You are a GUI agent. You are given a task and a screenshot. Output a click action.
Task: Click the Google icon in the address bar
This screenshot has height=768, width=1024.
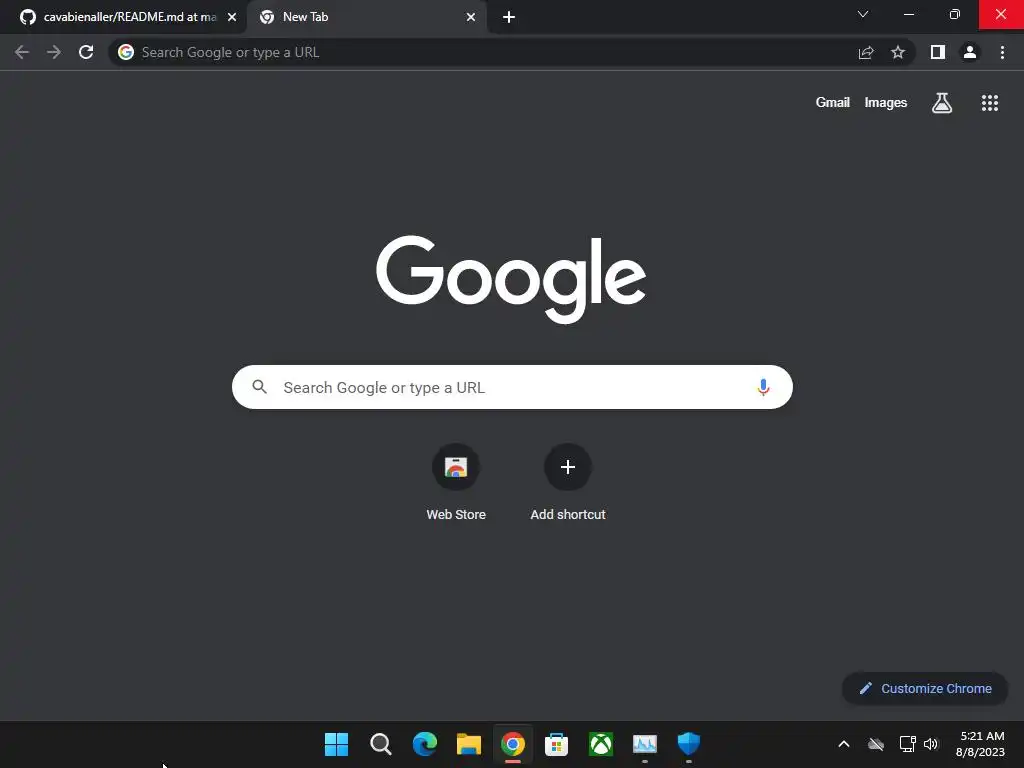(126, 52)
